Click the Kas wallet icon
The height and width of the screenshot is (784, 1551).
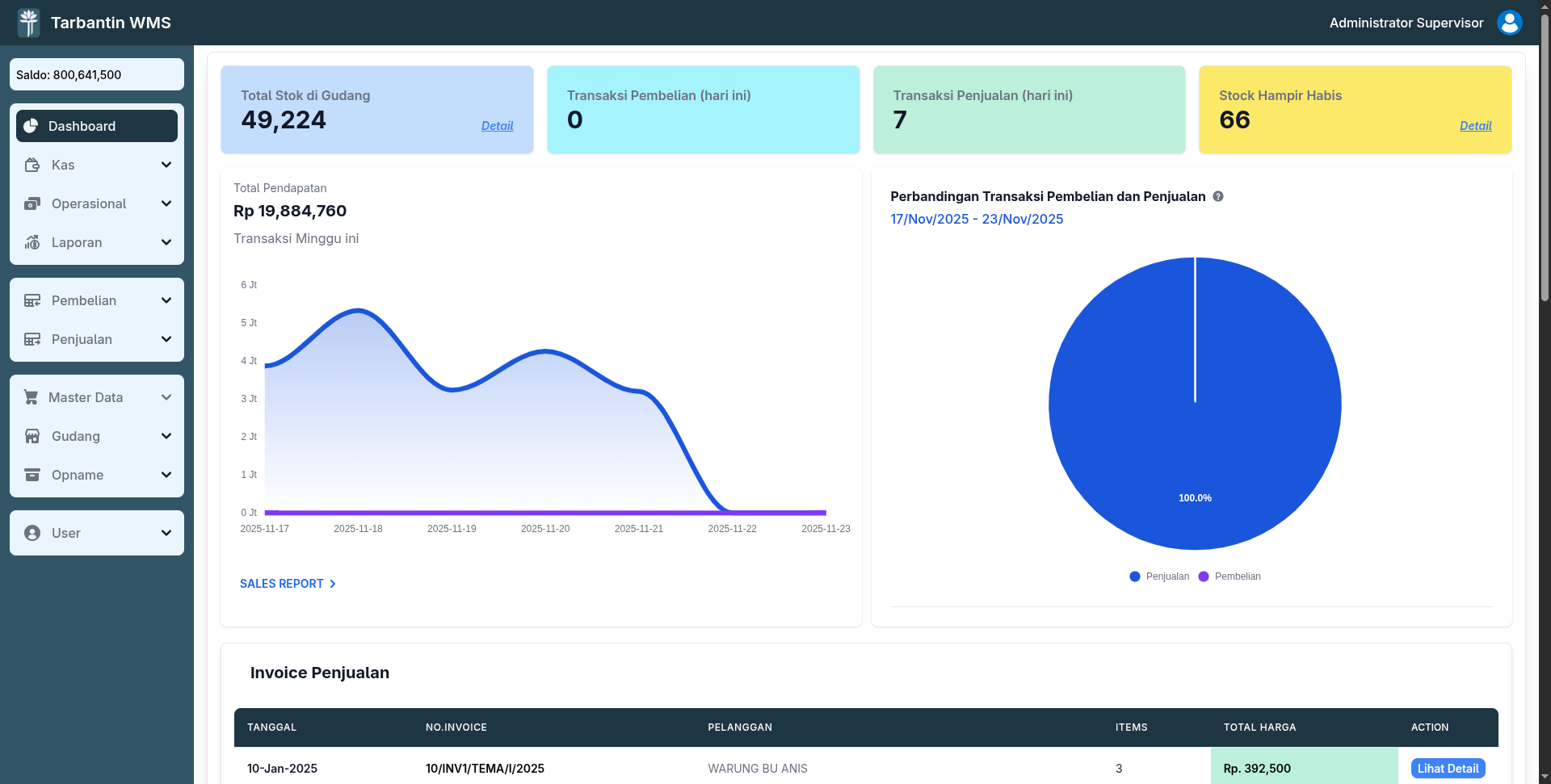coord(32,165)
